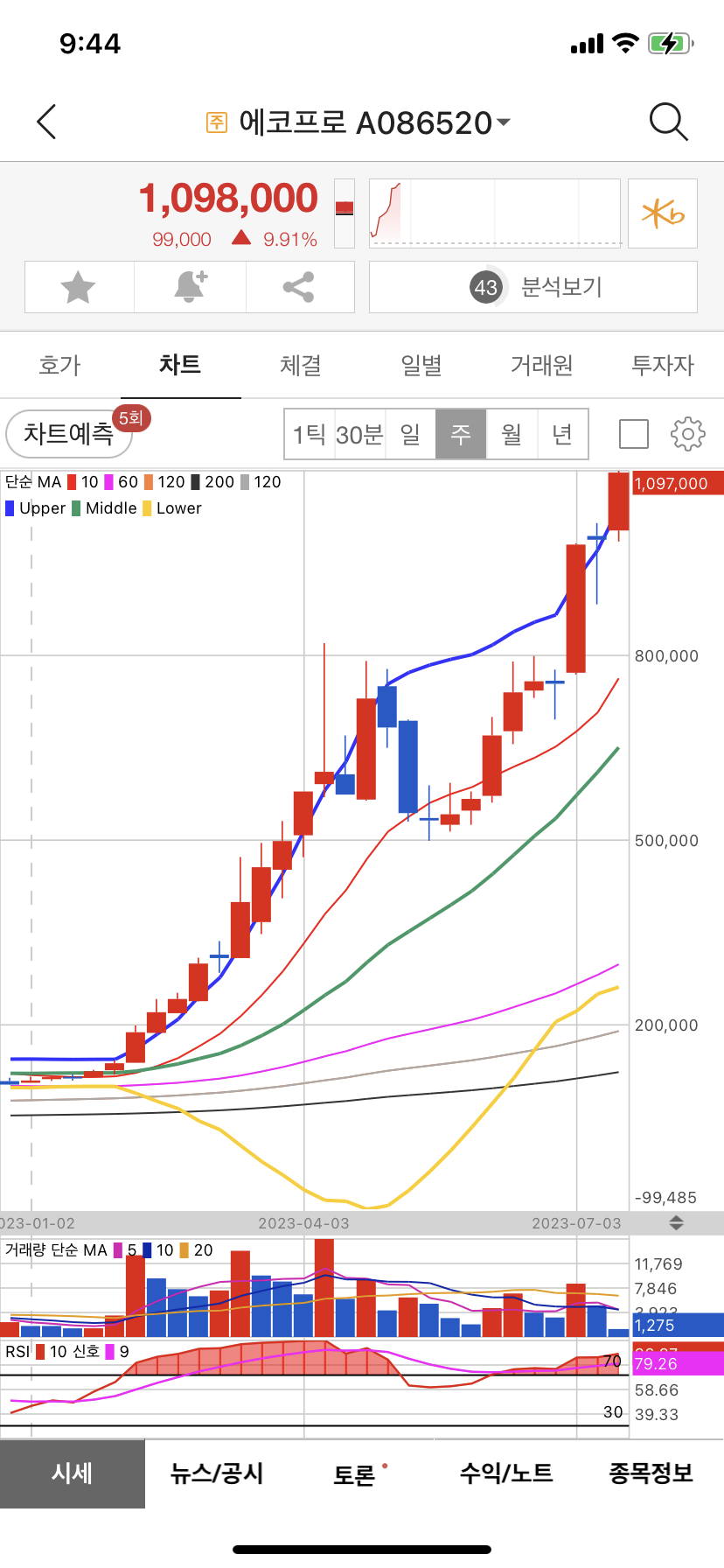Share this stock via share icon

tap(298, 287)
